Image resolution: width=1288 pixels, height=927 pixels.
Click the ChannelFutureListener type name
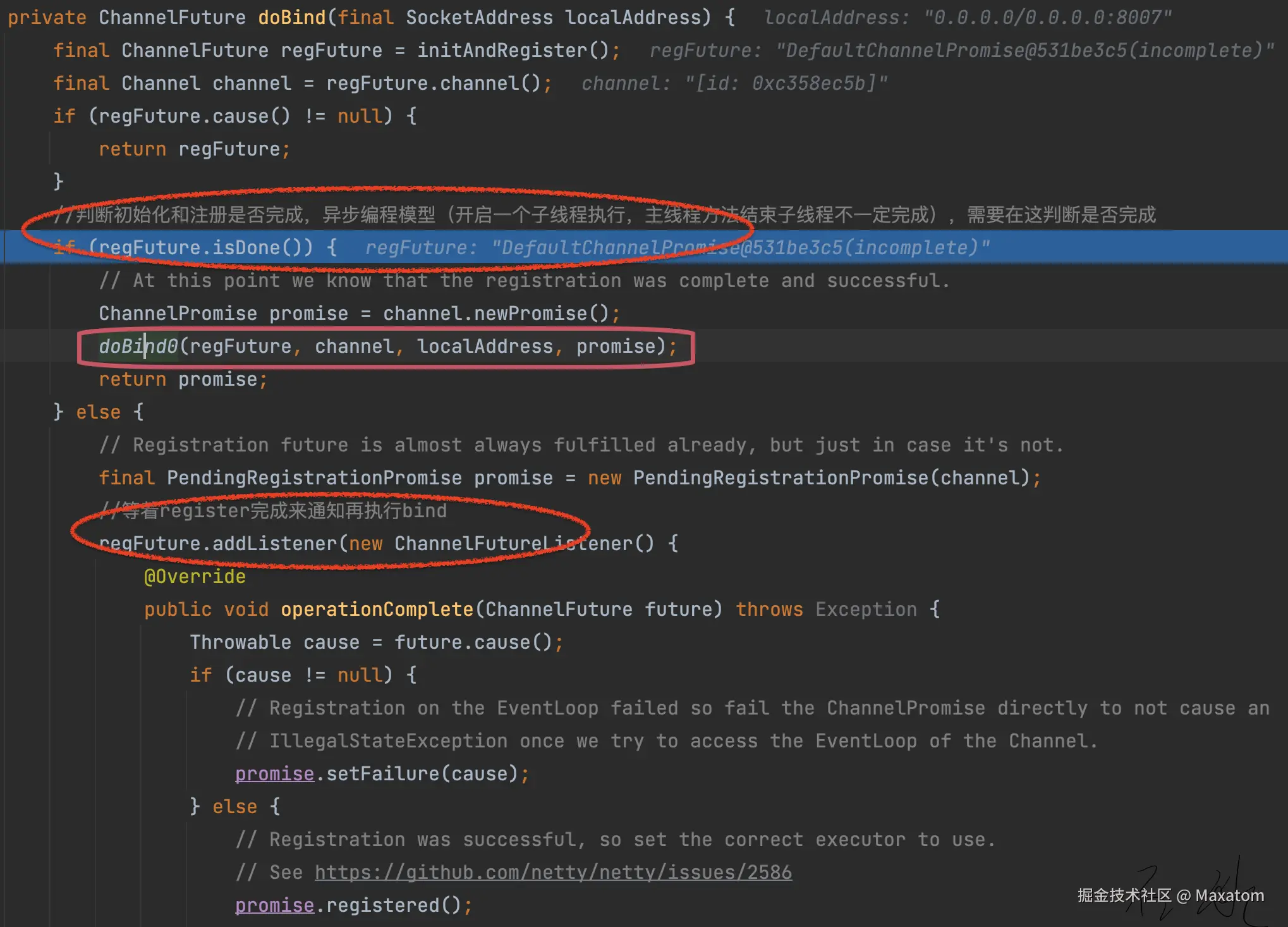click(513, 543)
